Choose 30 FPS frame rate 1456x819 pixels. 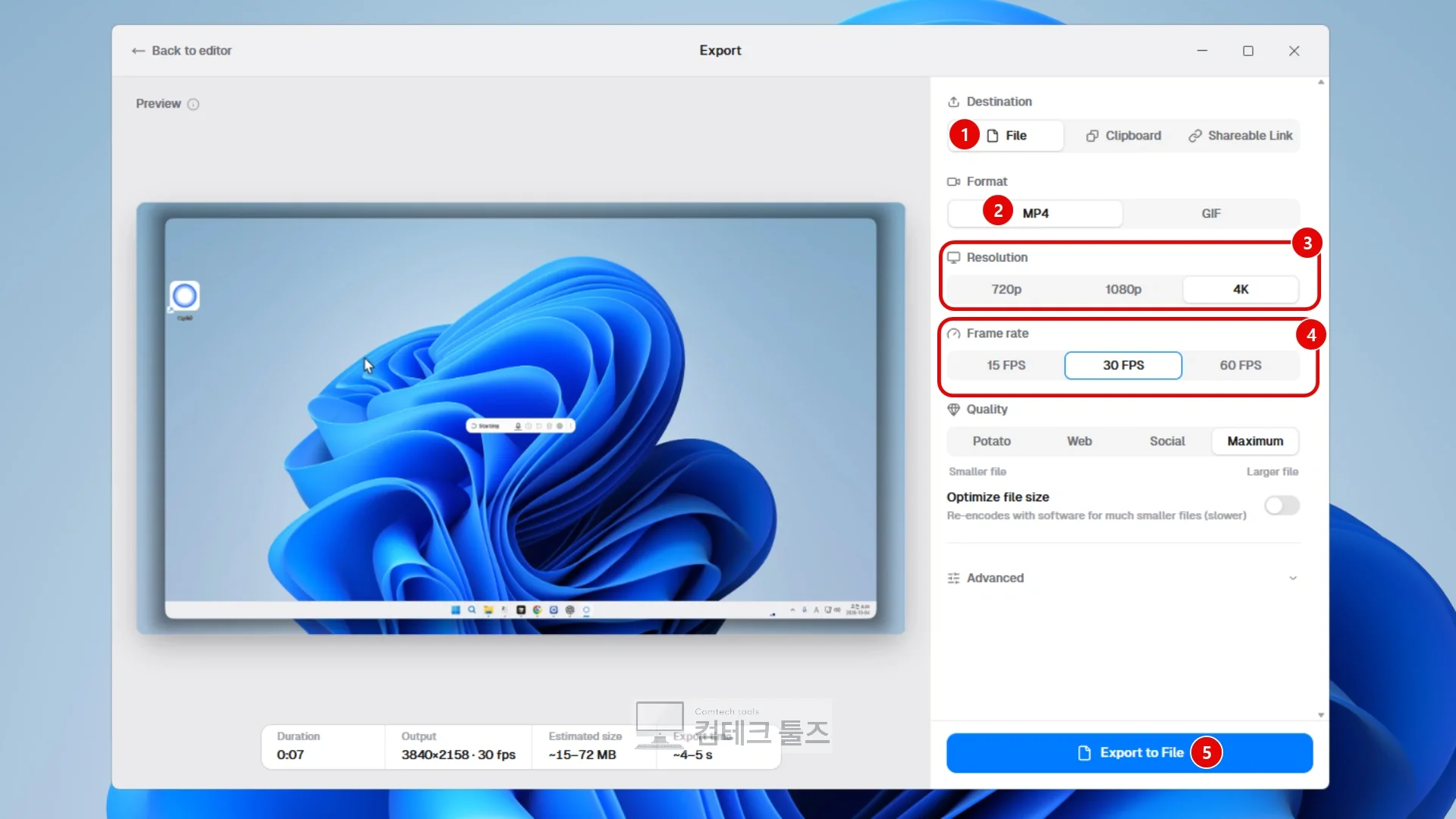[1123, 366]
